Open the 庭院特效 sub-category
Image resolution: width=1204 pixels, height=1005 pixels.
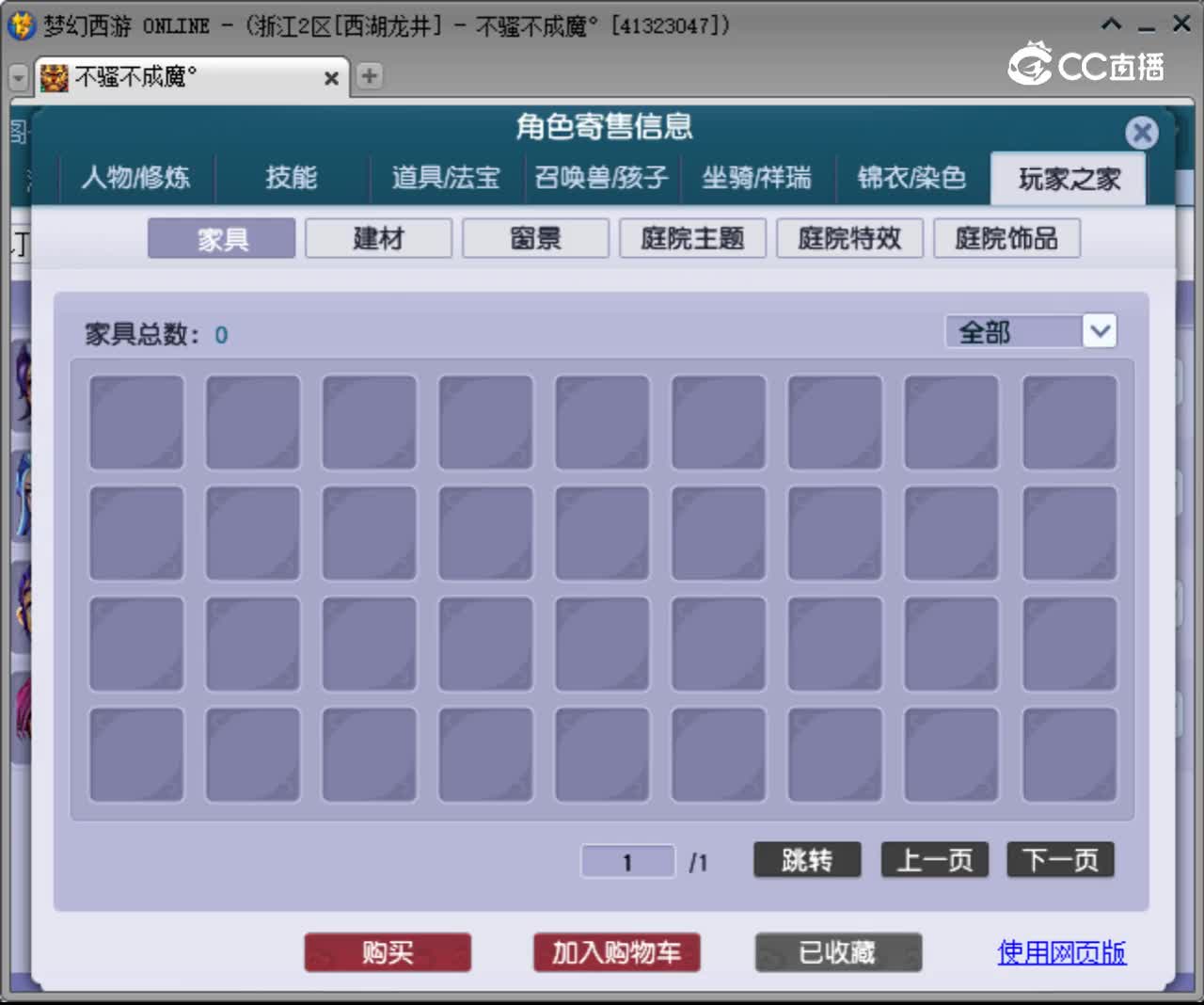click(850, 239)
